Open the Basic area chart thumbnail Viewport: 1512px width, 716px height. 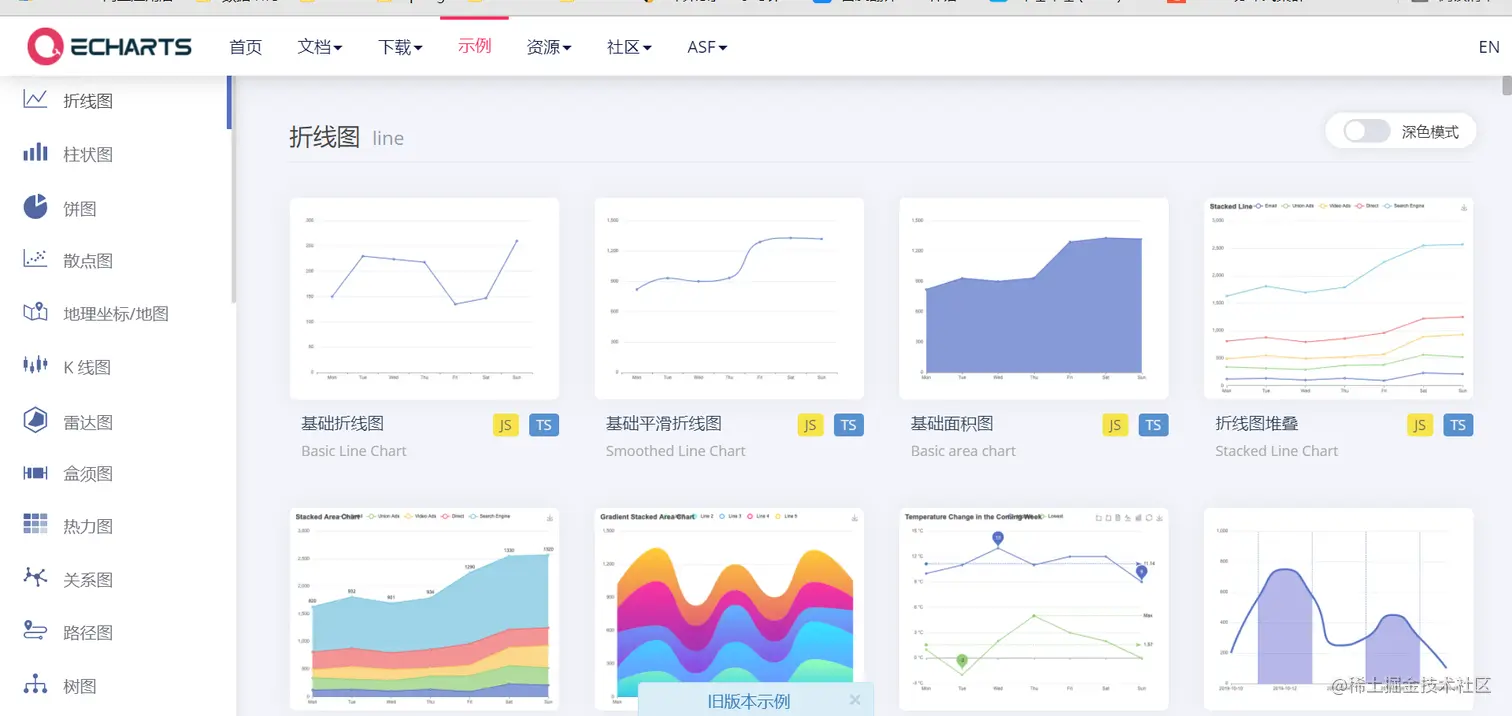pyautogui.click(x=1034, y=298)
